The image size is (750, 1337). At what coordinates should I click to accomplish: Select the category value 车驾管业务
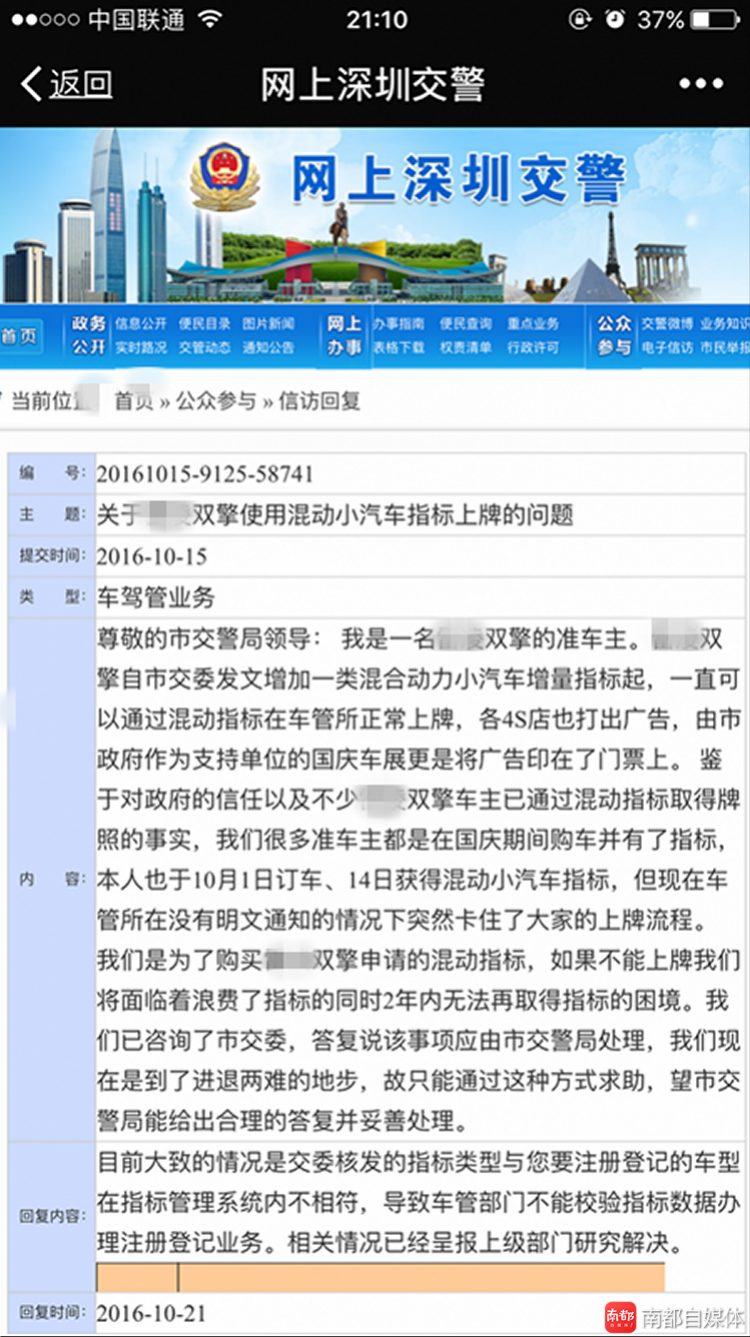[x=156, y=598]
